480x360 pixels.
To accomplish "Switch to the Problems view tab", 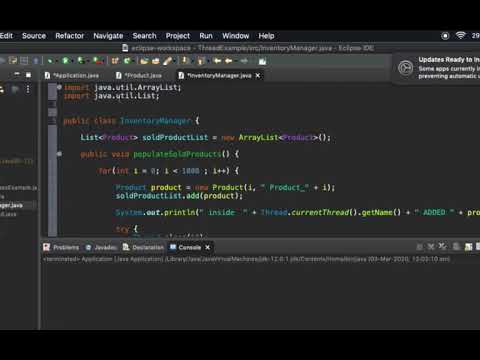I will pos(61,247).
